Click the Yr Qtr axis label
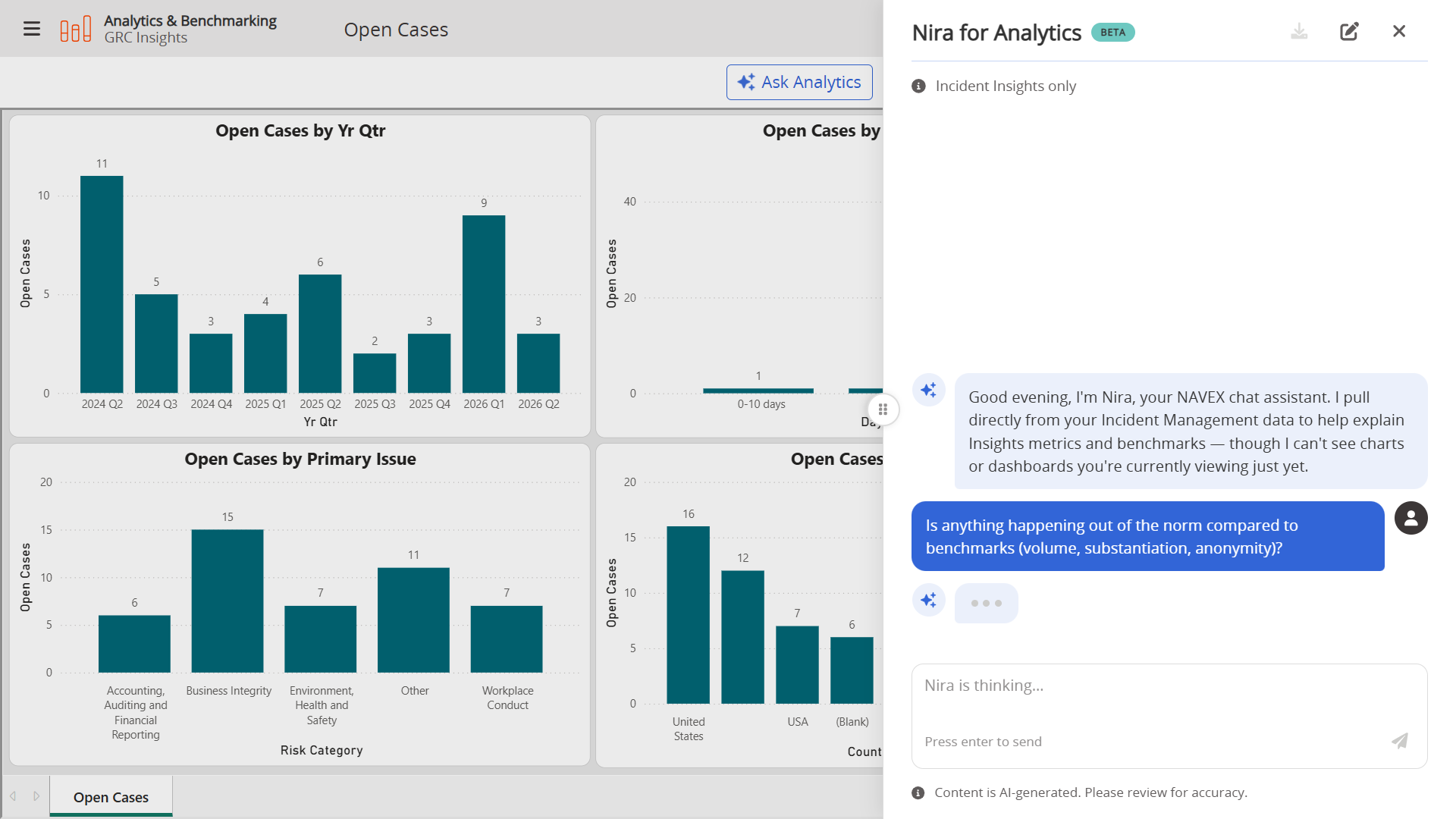Viewport: 1456px width, 819px height. [320, 422]
